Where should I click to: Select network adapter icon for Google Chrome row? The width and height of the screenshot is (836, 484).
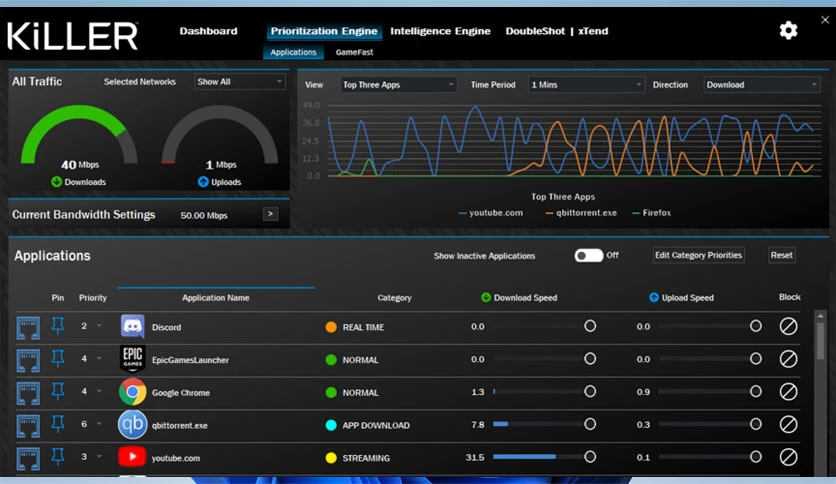(x=28, y=392)
